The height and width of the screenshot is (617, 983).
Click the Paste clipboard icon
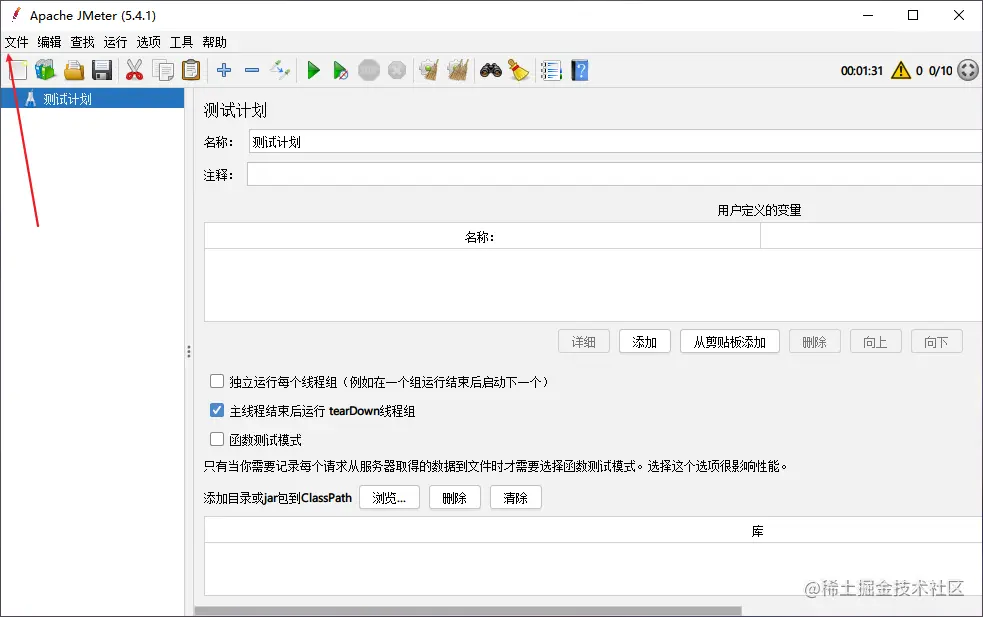pyautogui.click(x=191, y=70)
